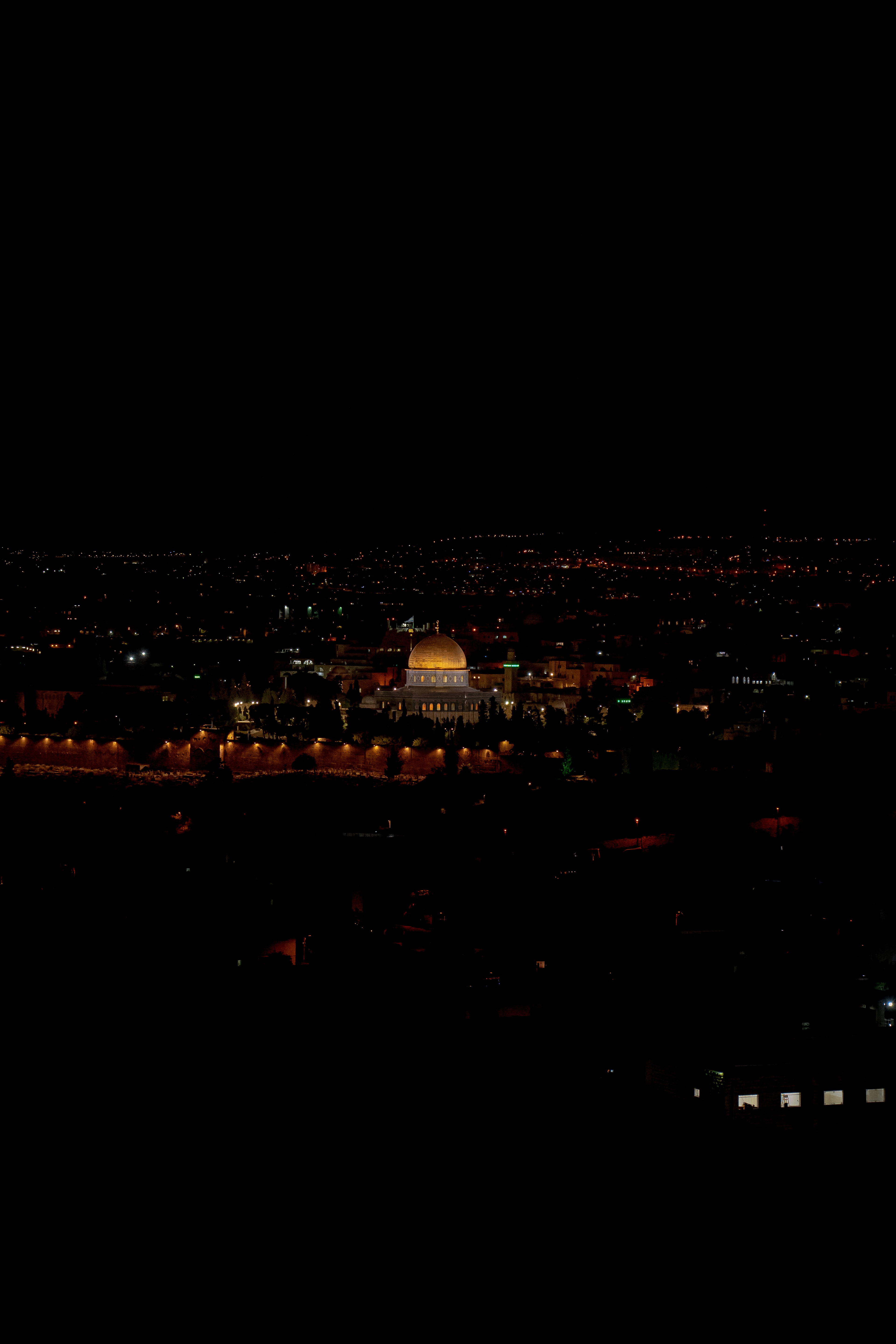This screenshot has height=1344, width=896.
Task: Click the lit window containing a ladder
Action: tap(790, 1099)
